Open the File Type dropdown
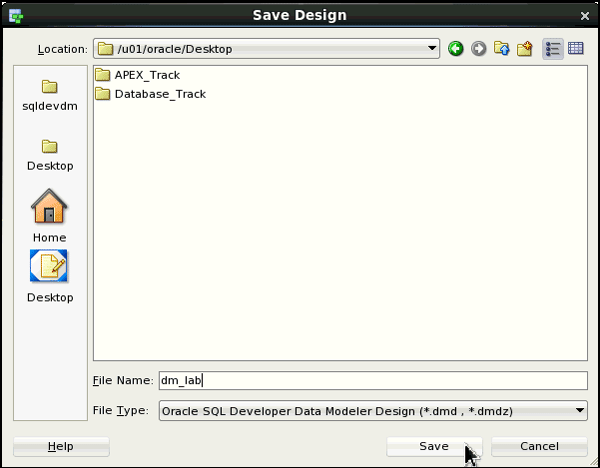Image resolution: width=600 pixels, height=468 pixels. 373,411
